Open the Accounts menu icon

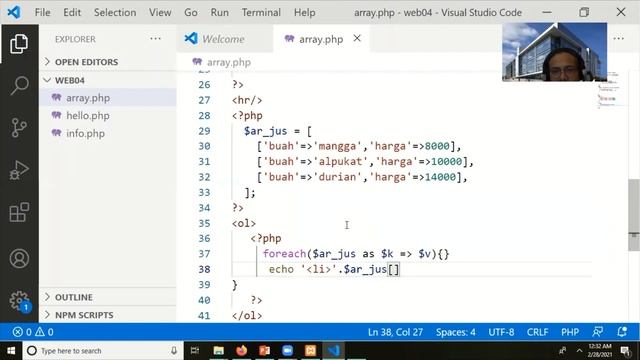point(19,259)
